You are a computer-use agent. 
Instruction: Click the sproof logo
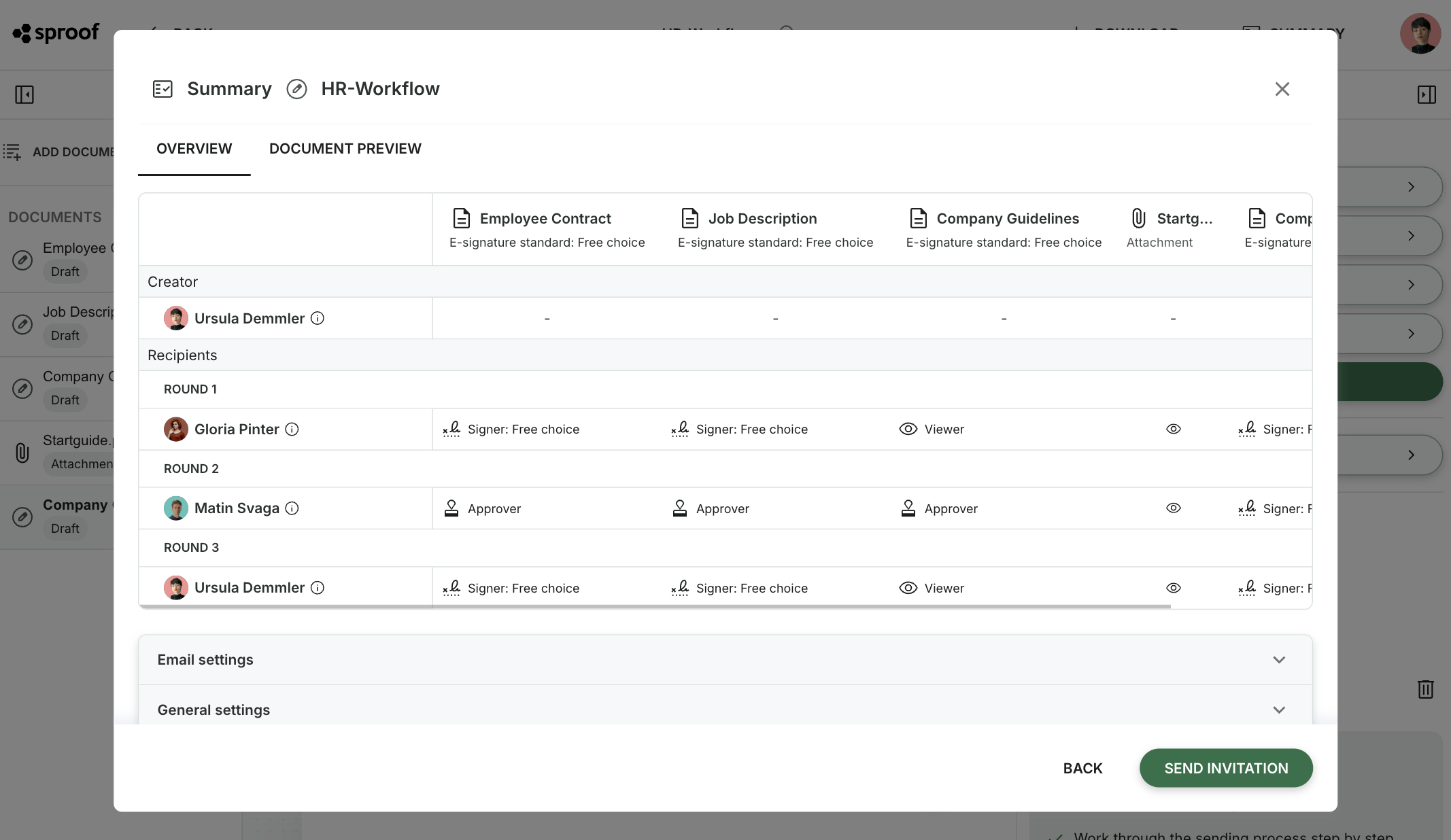coord(56,33)
